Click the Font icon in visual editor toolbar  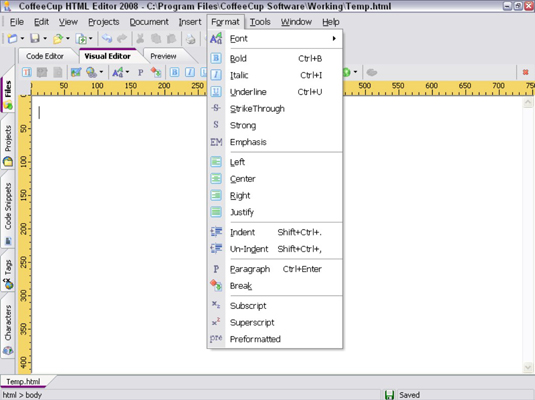(x=117, y=72)
